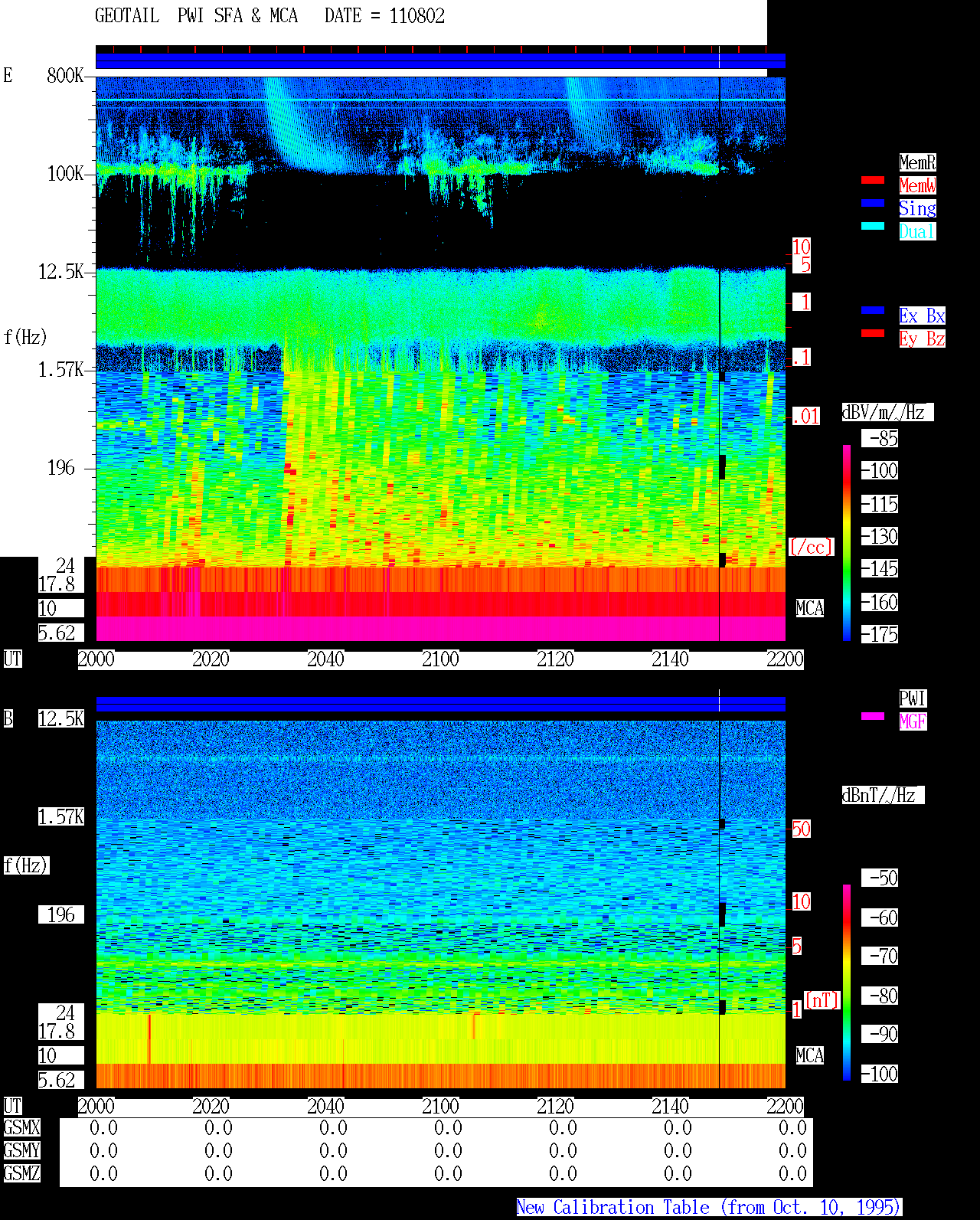Click the blue mode bar above B spectrogram

pyautogui.click(x=440, y=704)
